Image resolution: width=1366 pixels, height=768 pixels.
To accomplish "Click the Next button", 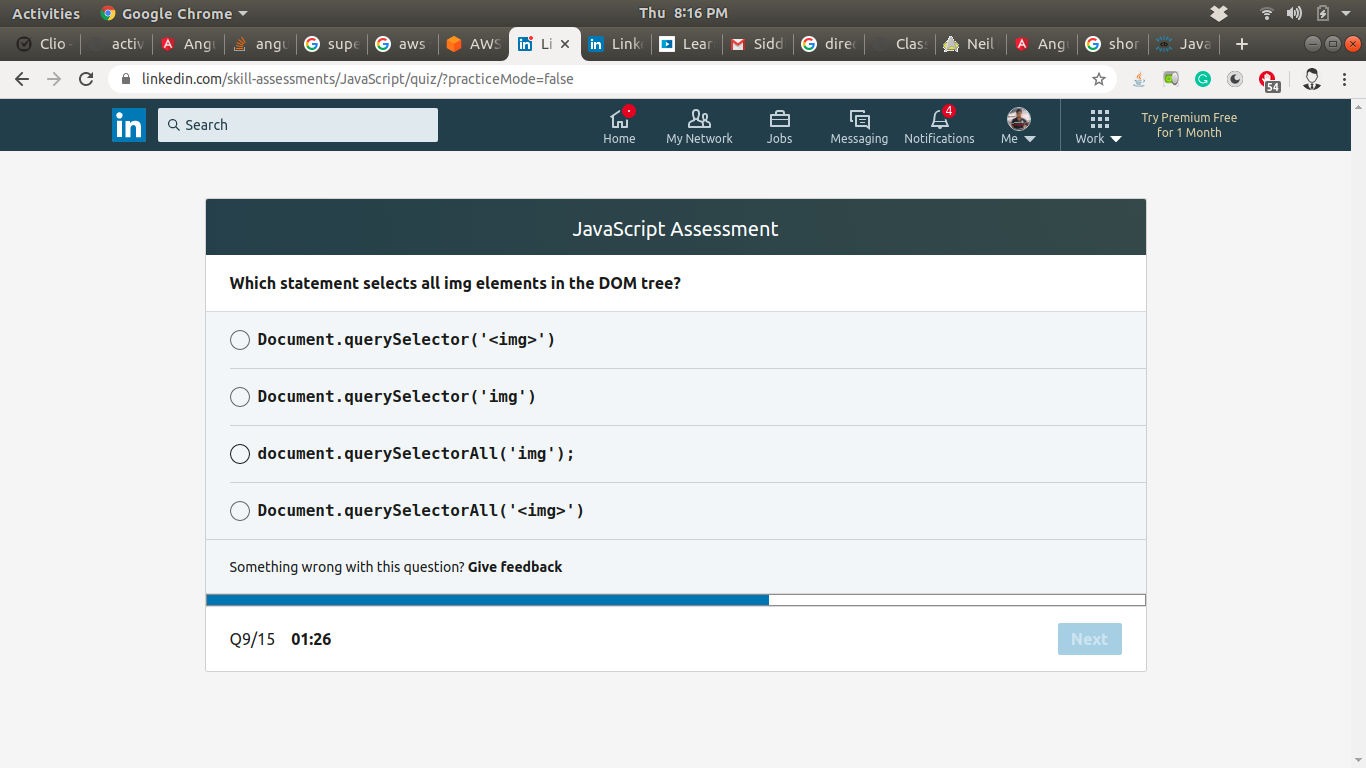I will point(1089,639).
